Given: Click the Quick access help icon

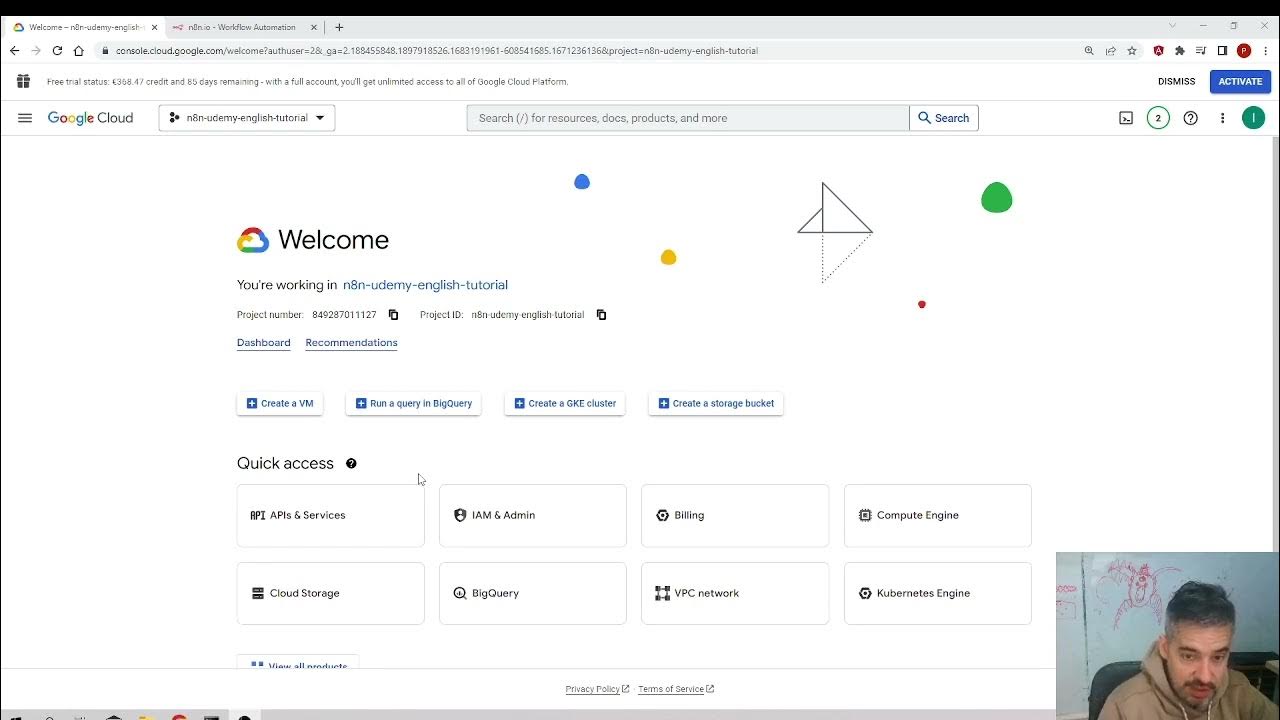Looking at the screenshot, I should tap(351, 463).
